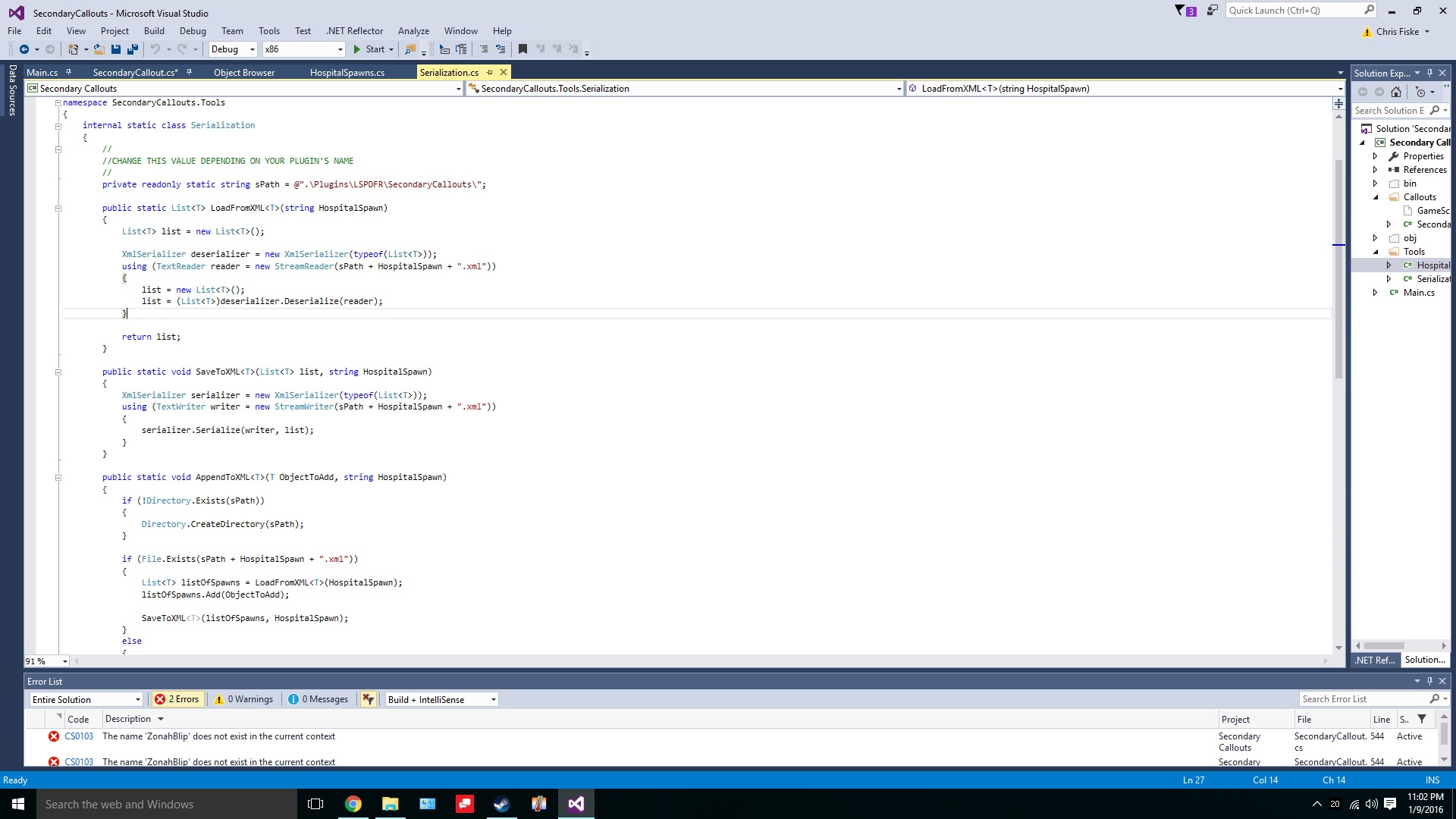Toggle the 2 Errors filter button
The height and width of the screenshot is (819, 1456).
point(177,699)
